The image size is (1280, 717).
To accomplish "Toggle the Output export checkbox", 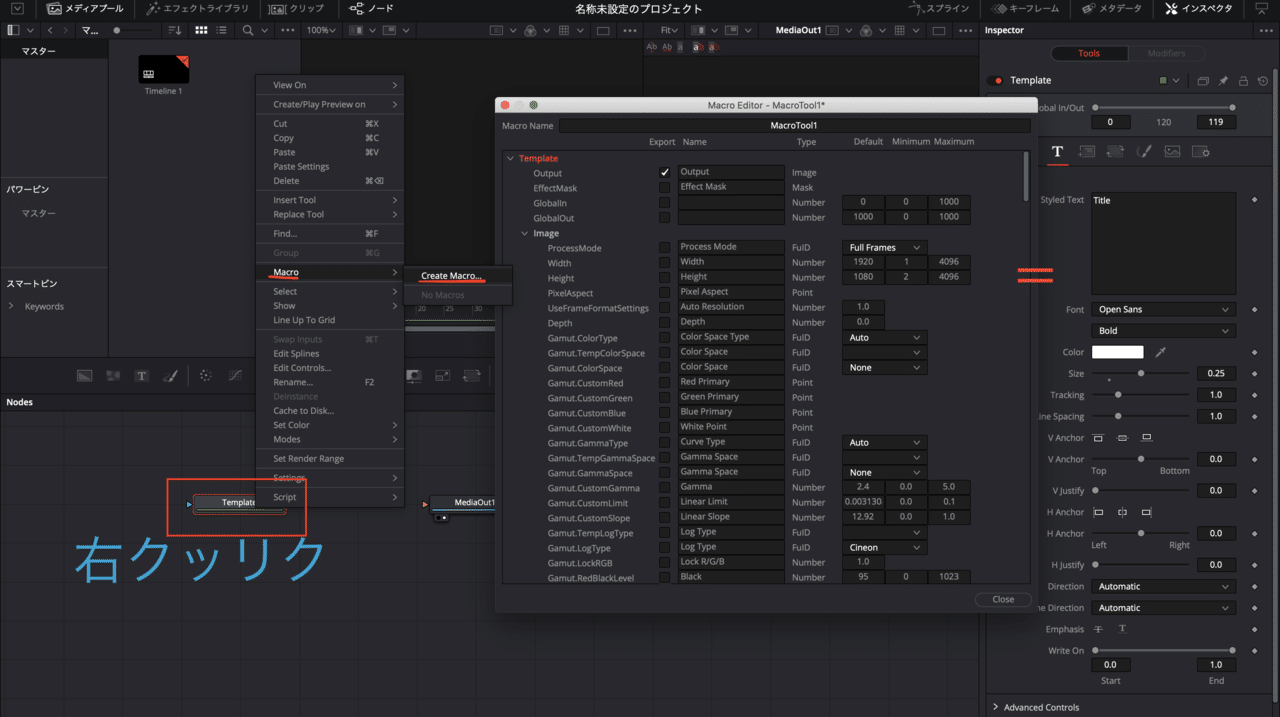I will coord(665,173).
